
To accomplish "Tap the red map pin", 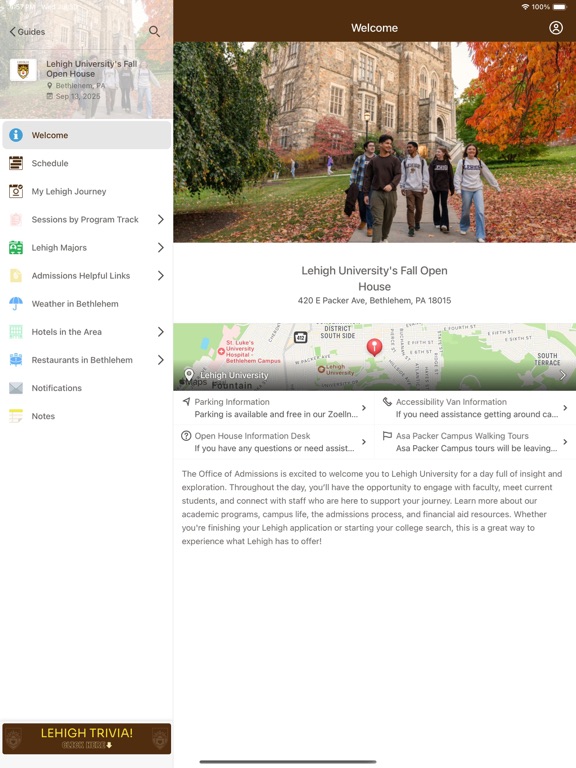I will (374, 346).
